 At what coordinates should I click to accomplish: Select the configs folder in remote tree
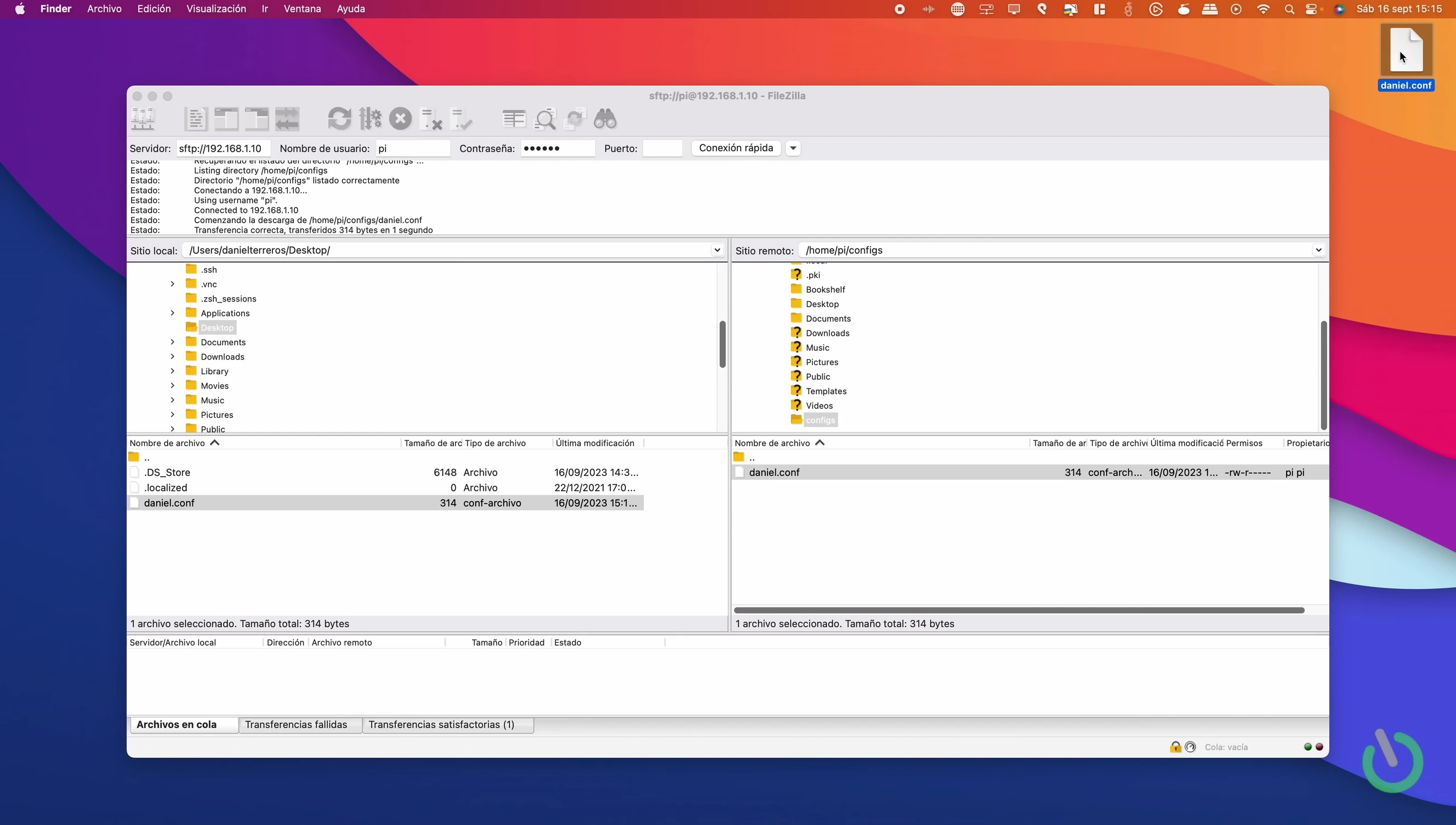820,420
